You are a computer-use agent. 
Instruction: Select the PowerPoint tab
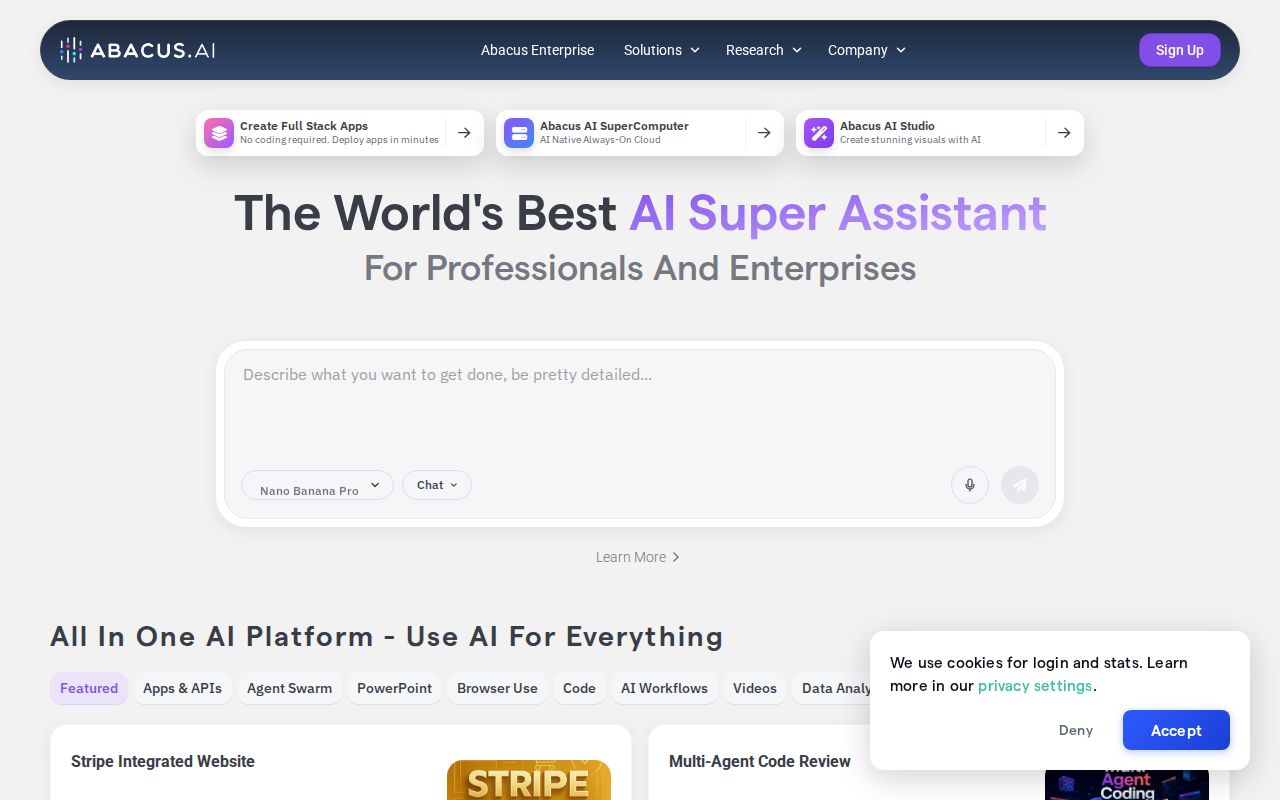coord(394,688)
